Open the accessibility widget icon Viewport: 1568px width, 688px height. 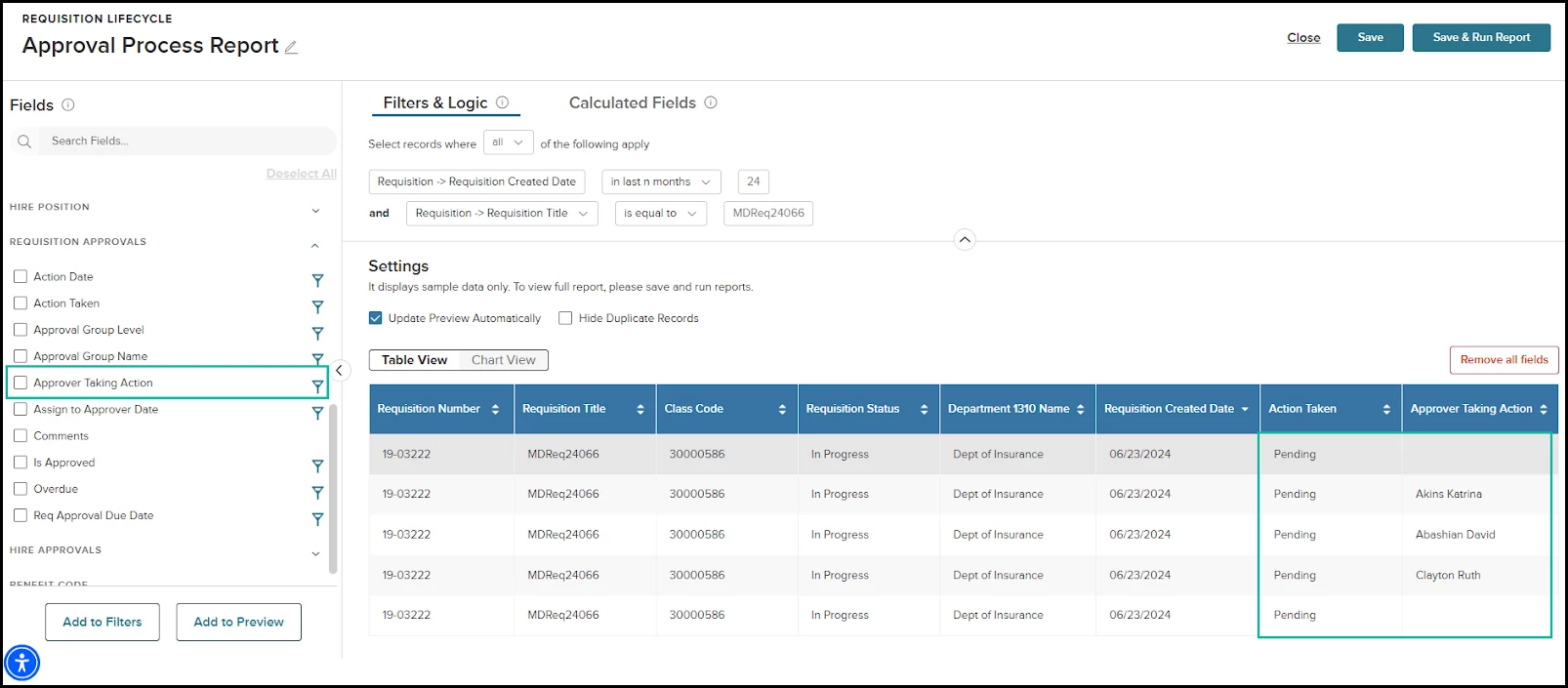[21, 663]
